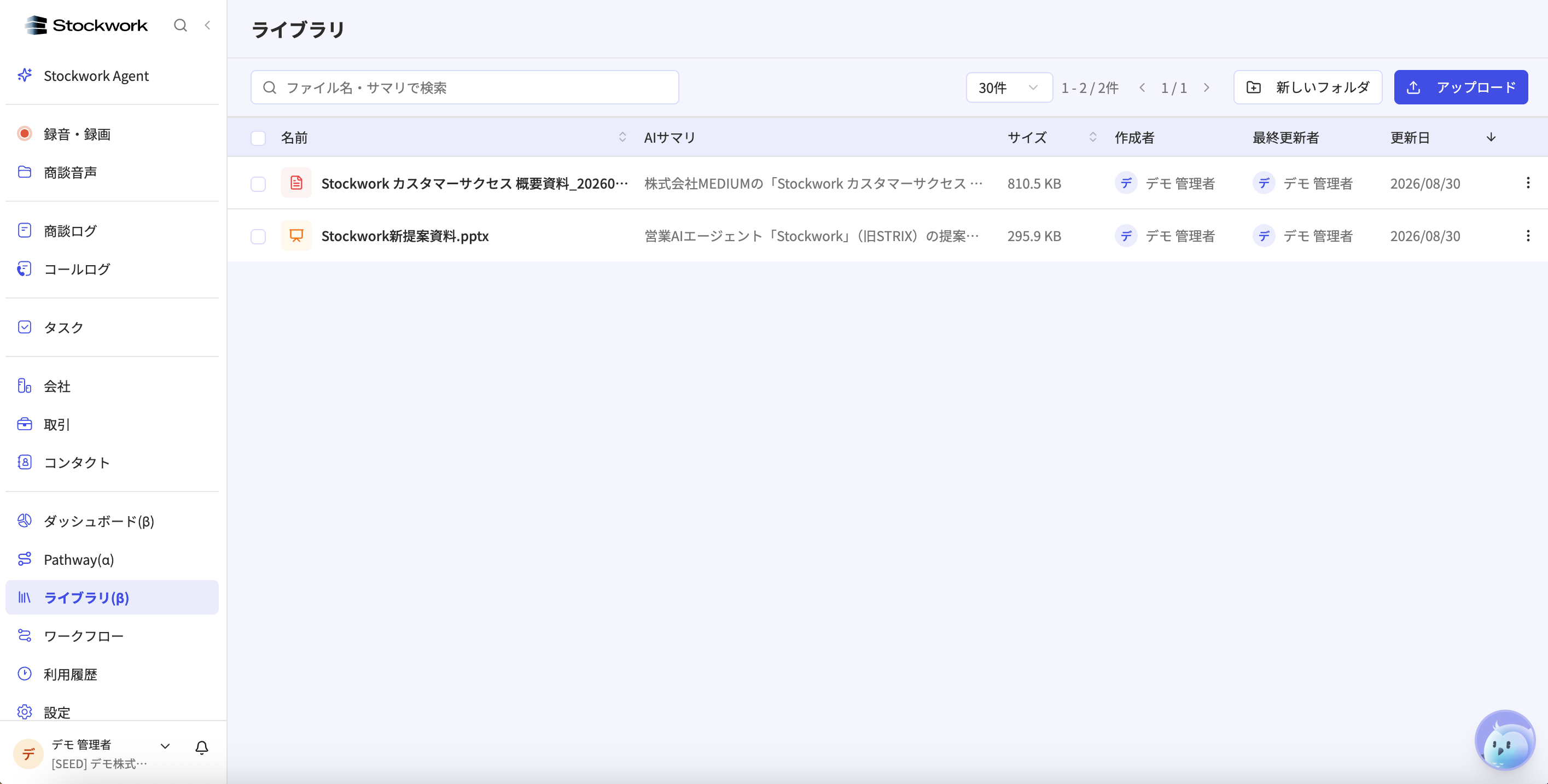
Task: Open notifications bell icon
Action: tap(202, 747)
